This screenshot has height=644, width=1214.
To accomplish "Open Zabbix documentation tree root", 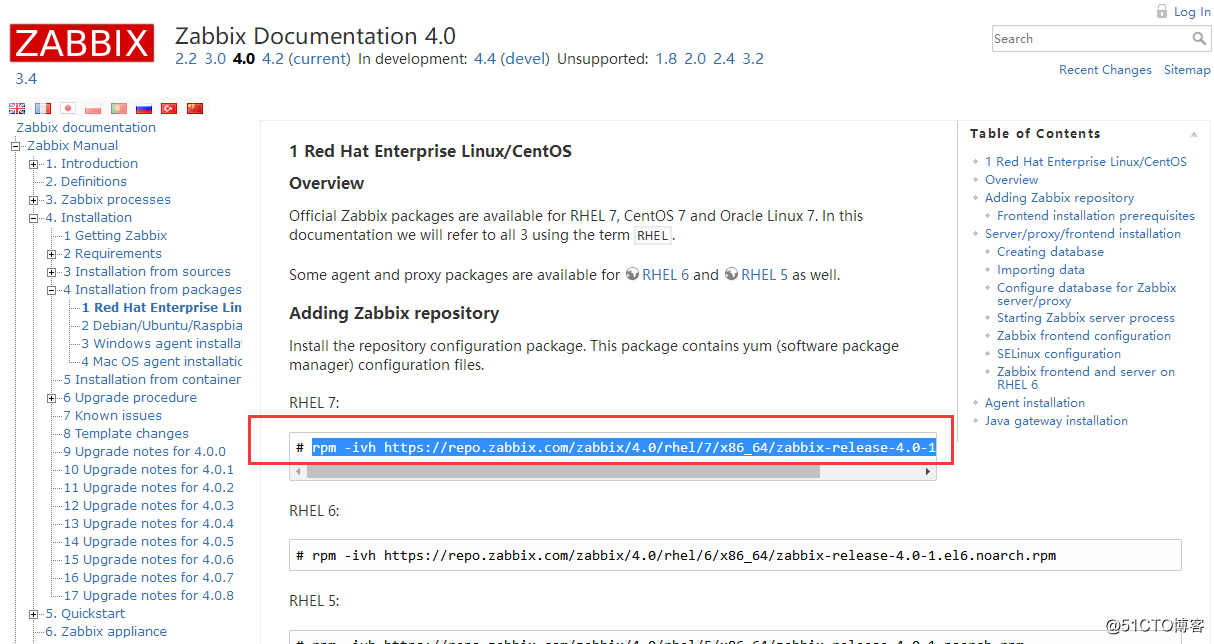I will pos(86,128).
